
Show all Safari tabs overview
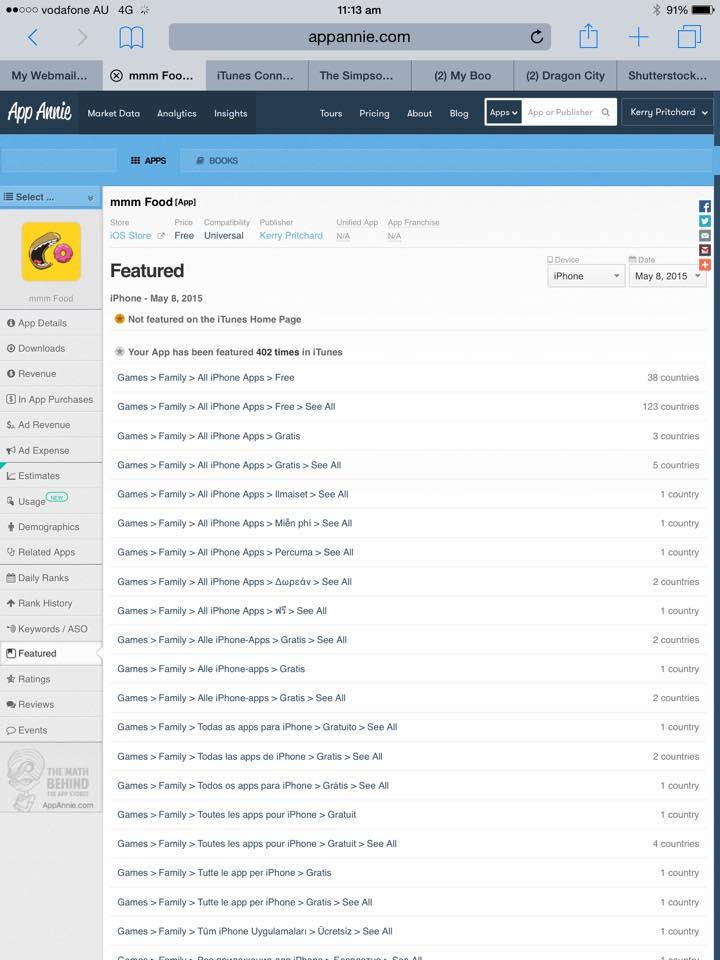pyautogui.click(x=689, y=37)
